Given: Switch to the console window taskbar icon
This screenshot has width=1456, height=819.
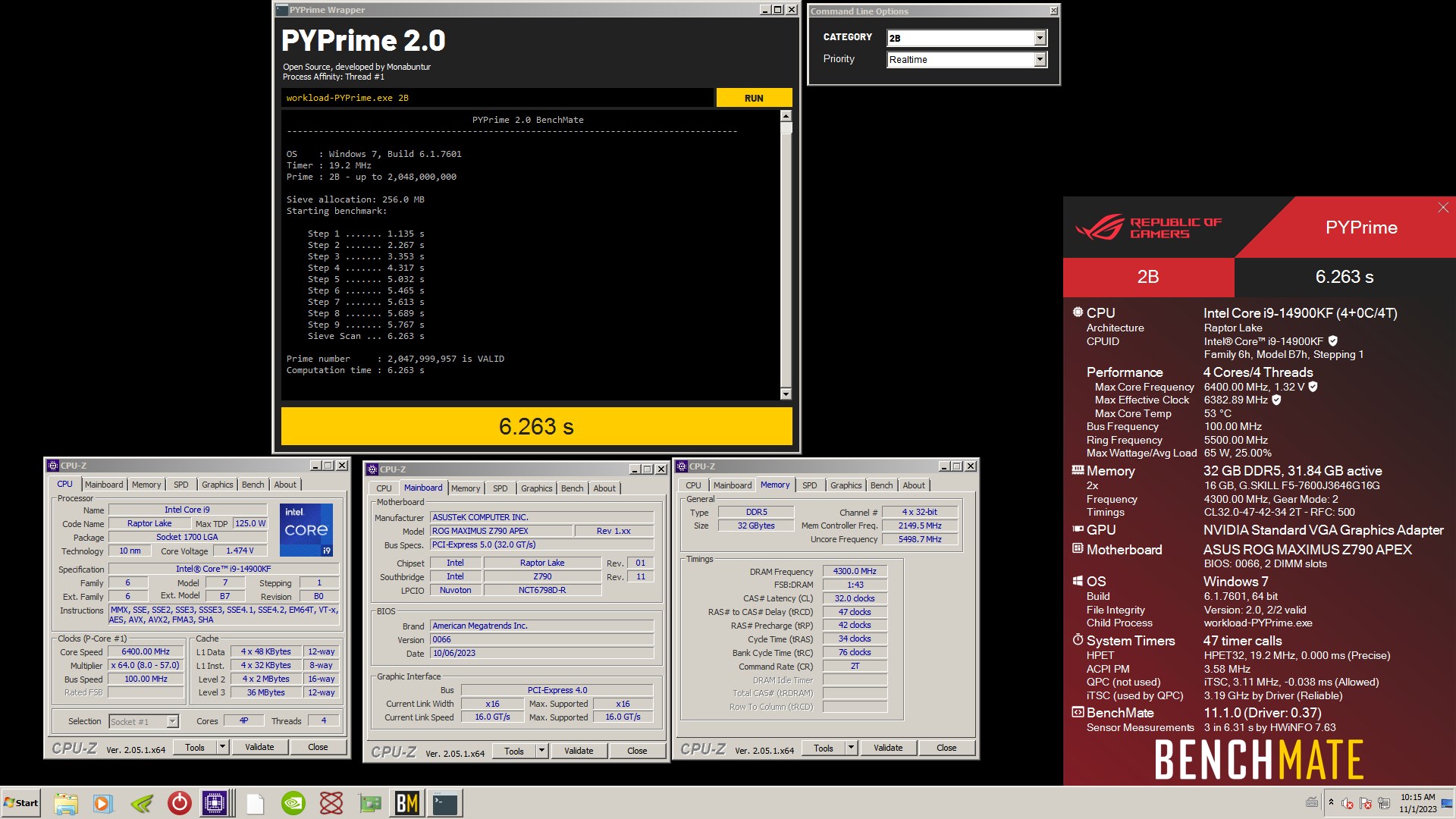Looking at the screenshot, I should pyautogui.click(x=445, y=803).
